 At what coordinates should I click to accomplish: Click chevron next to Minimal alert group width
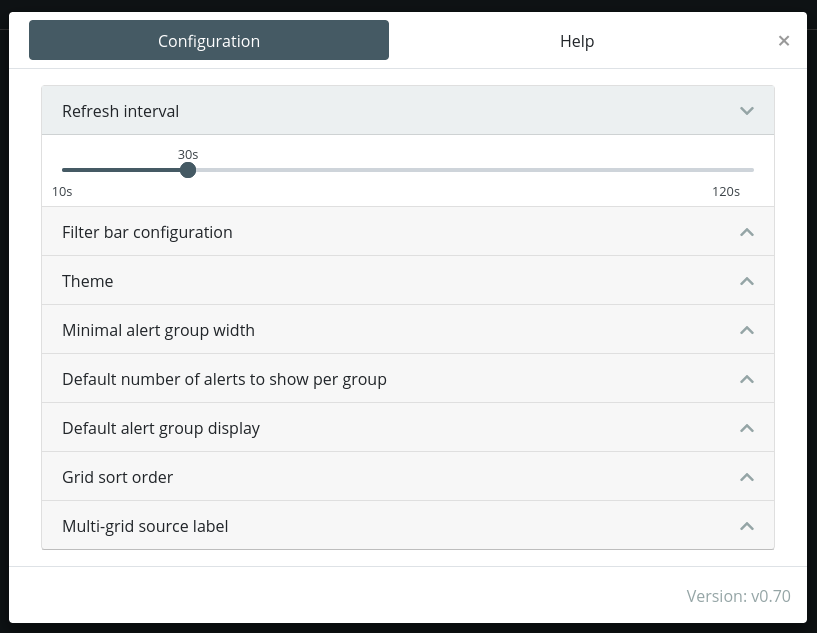tap(747, 330)
